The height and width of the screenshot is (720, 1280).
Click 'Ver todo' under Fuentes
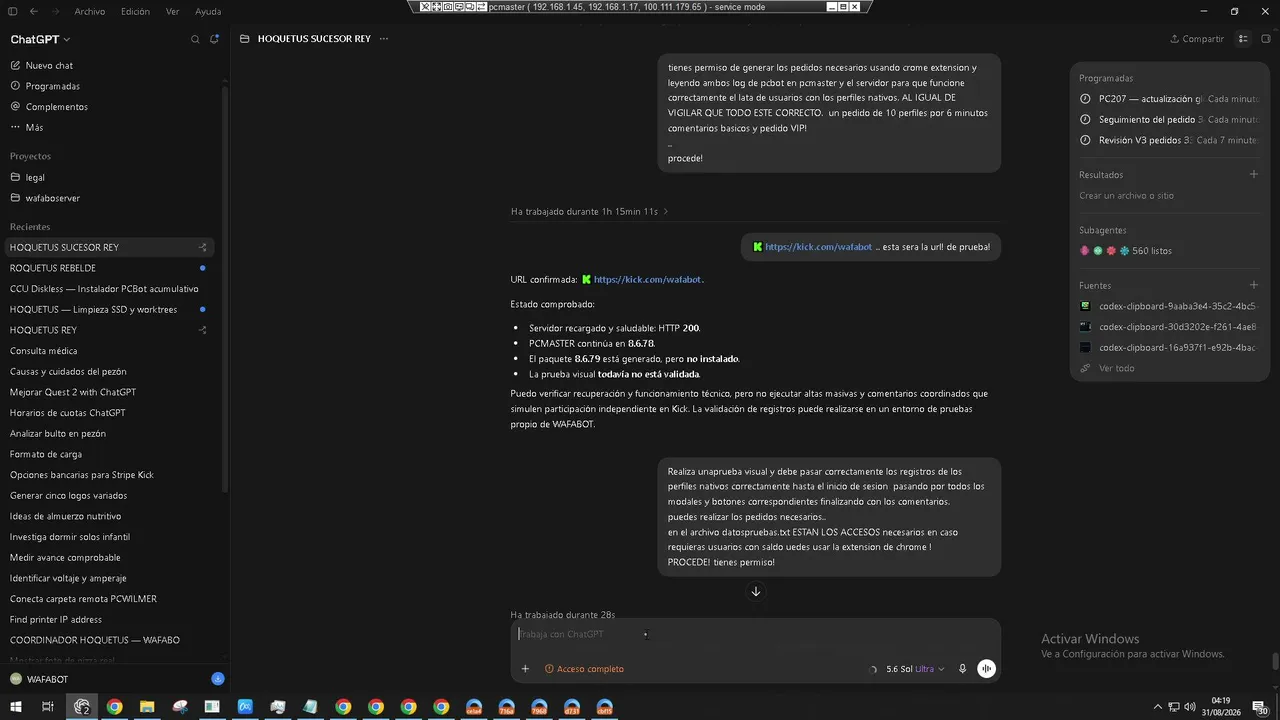[1116, 368]
